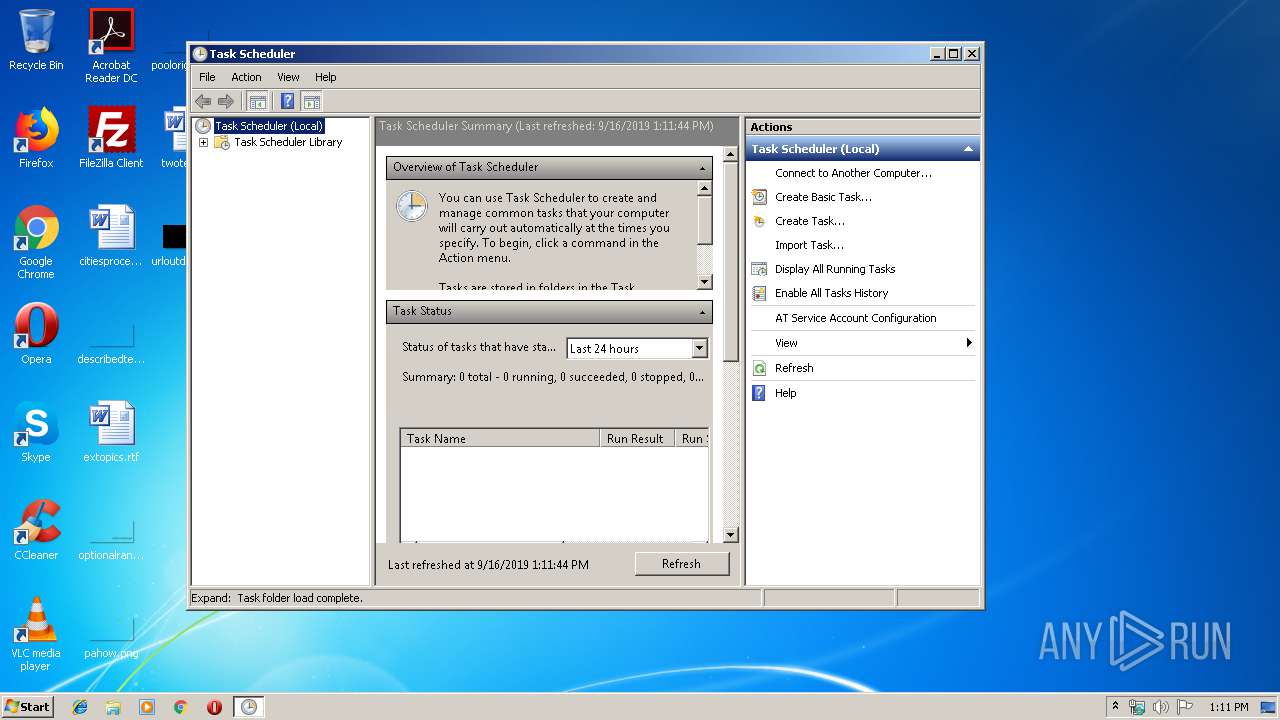Click the Enable All Tasks History icon

(x=759, y=293)
